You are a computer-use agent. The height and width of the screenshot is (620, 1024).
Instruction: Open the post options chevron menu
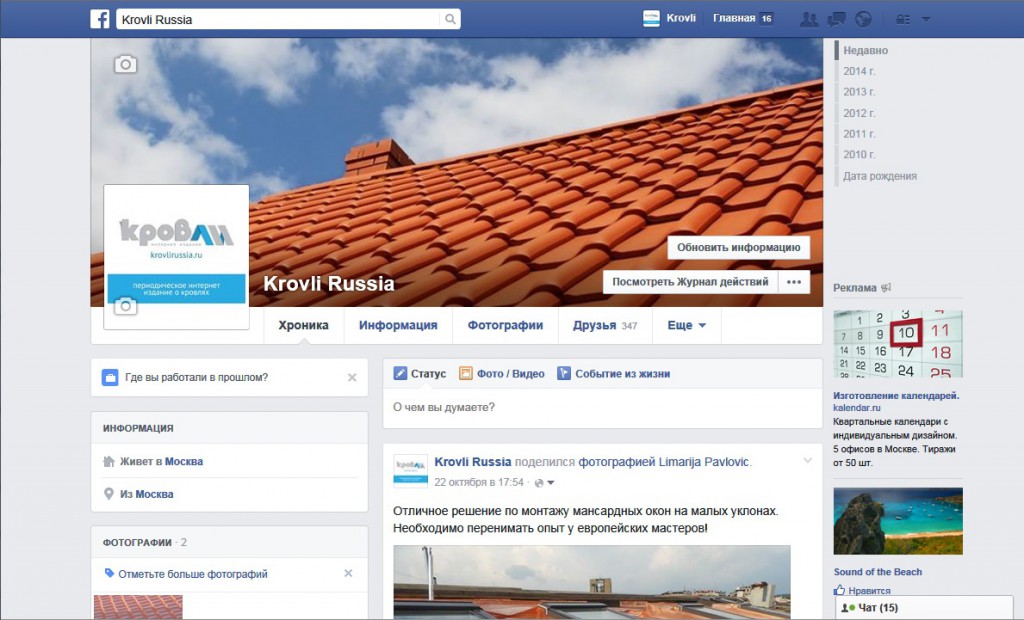pos(808,461)
